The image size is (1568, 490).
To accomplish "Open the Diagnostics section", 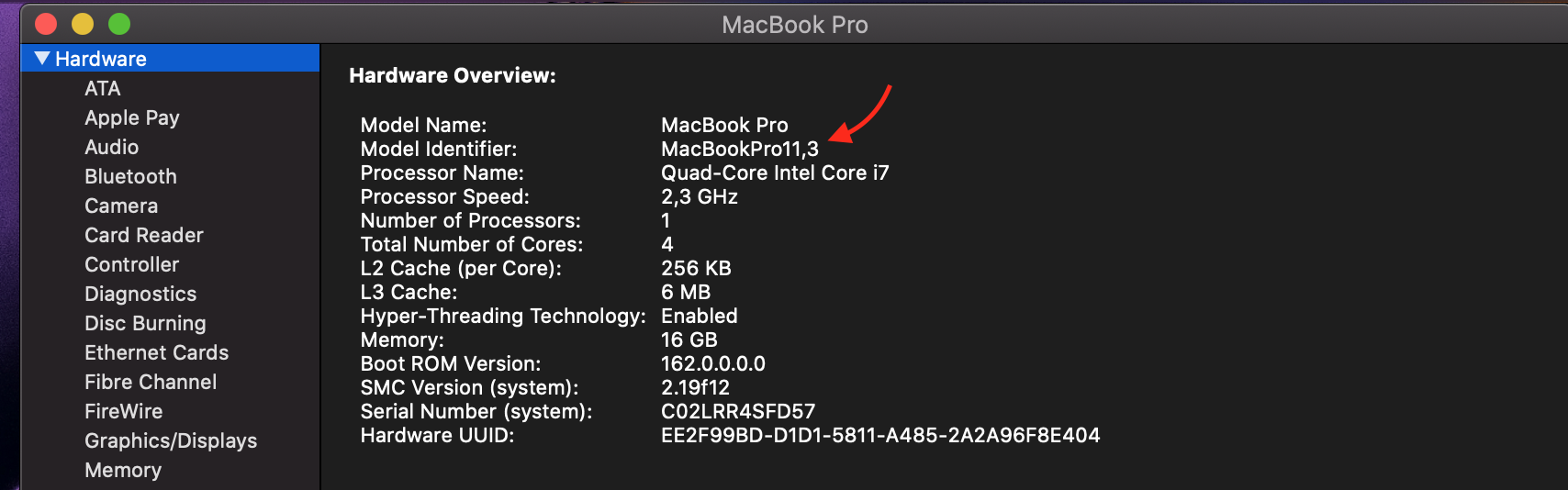I will [x=140, y=294].
